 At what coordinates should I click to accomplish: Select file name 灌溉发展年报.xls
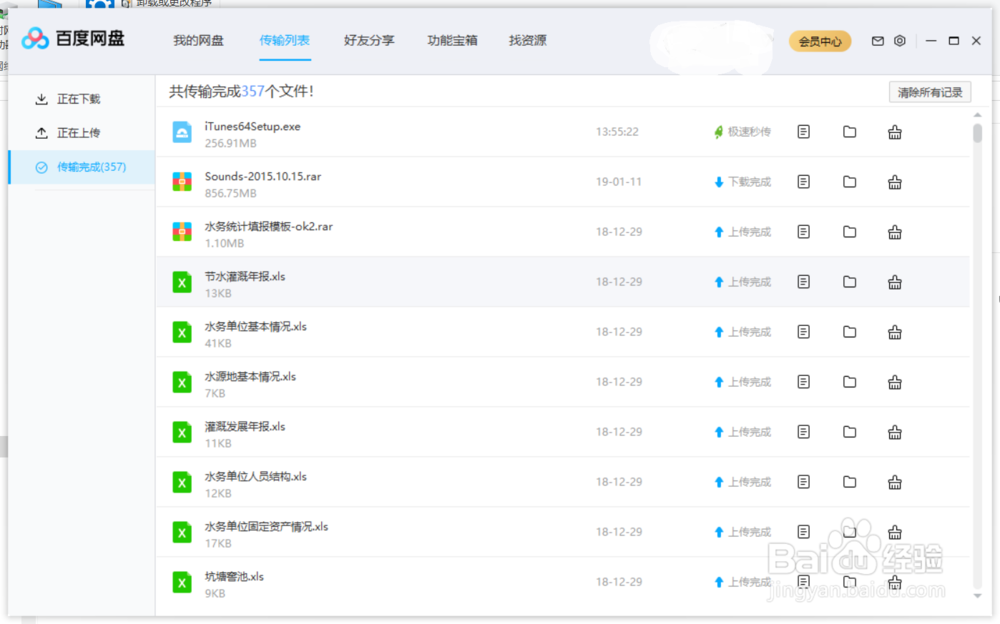(245, 426)
